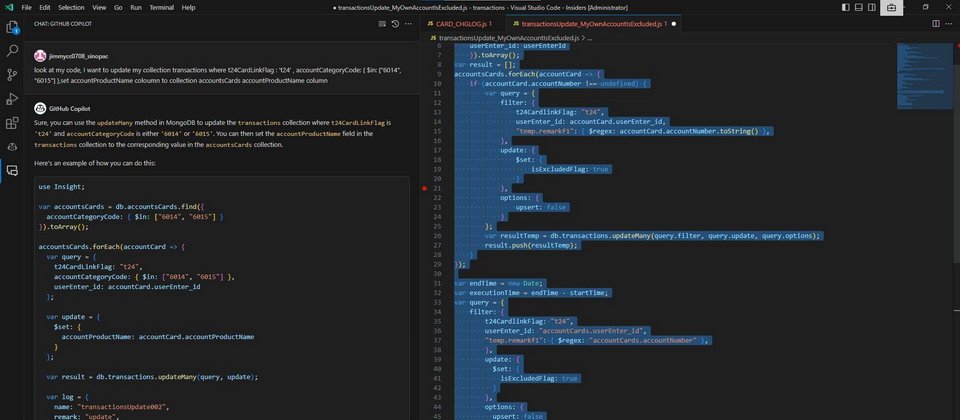960x420 pixels.
Task: Click 'userEnter_id: userEnterId' on editor line 6
Action: (x=519, y=46)
